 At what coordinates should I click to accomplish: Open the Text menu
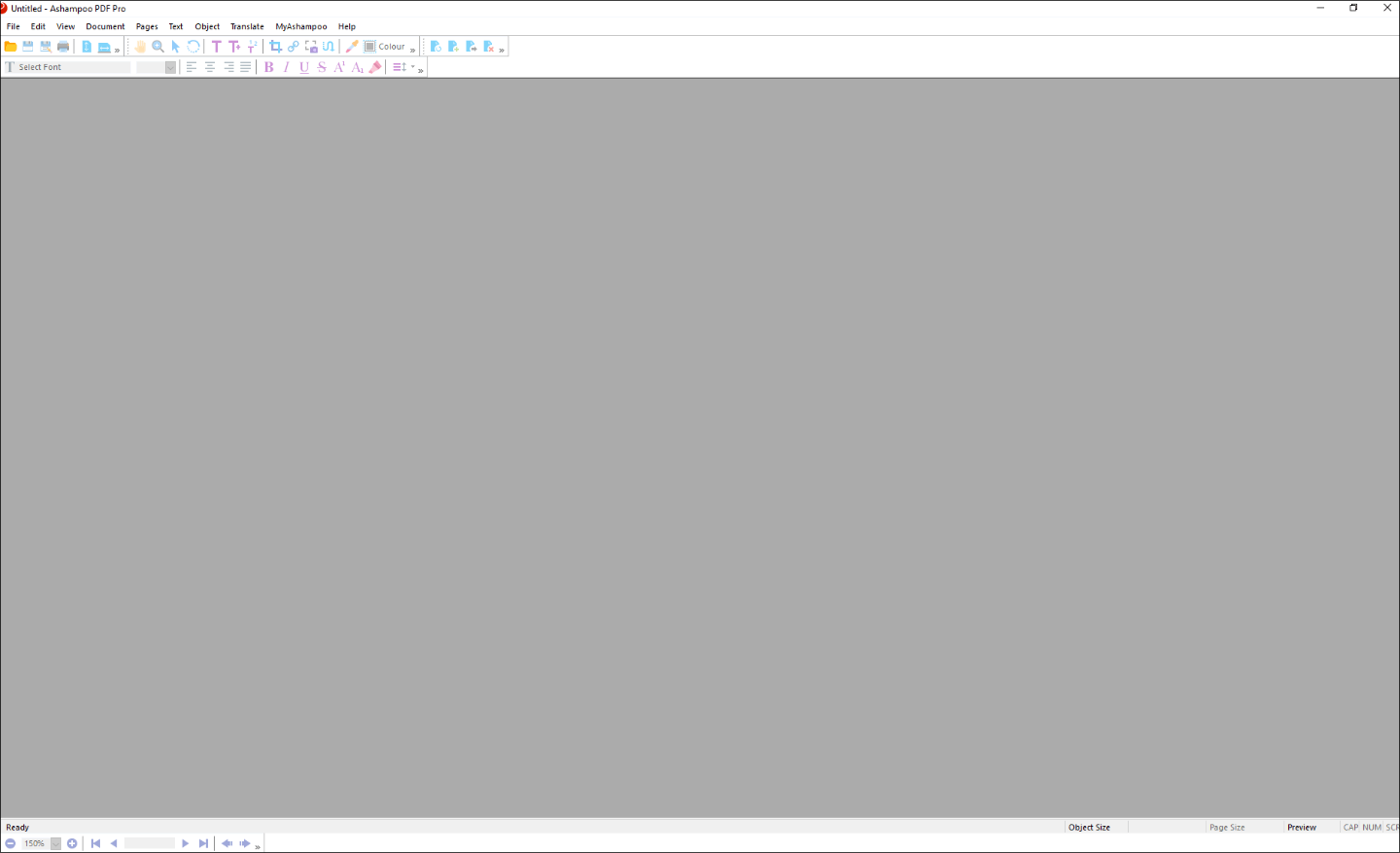tap(176, 26)
